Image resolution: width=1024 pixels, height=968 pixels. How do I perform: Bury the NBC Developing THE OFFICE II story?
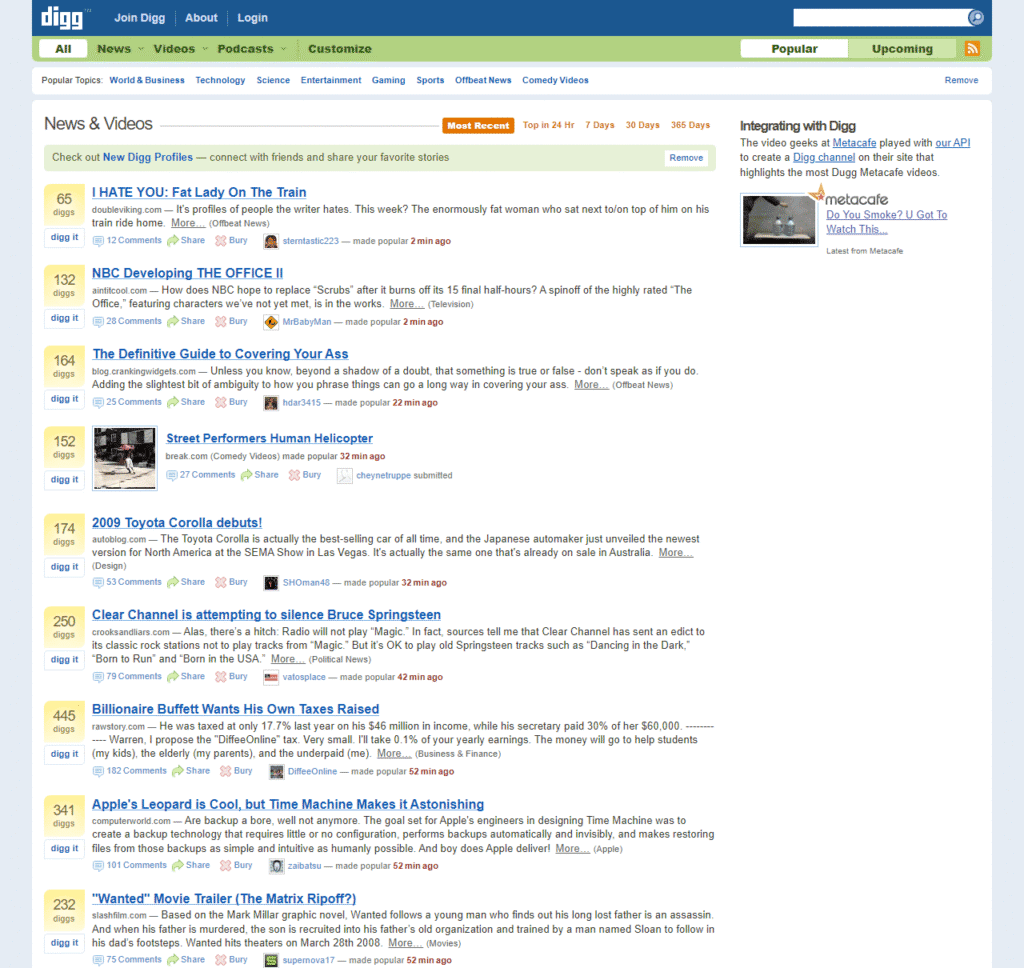(232, 321)
